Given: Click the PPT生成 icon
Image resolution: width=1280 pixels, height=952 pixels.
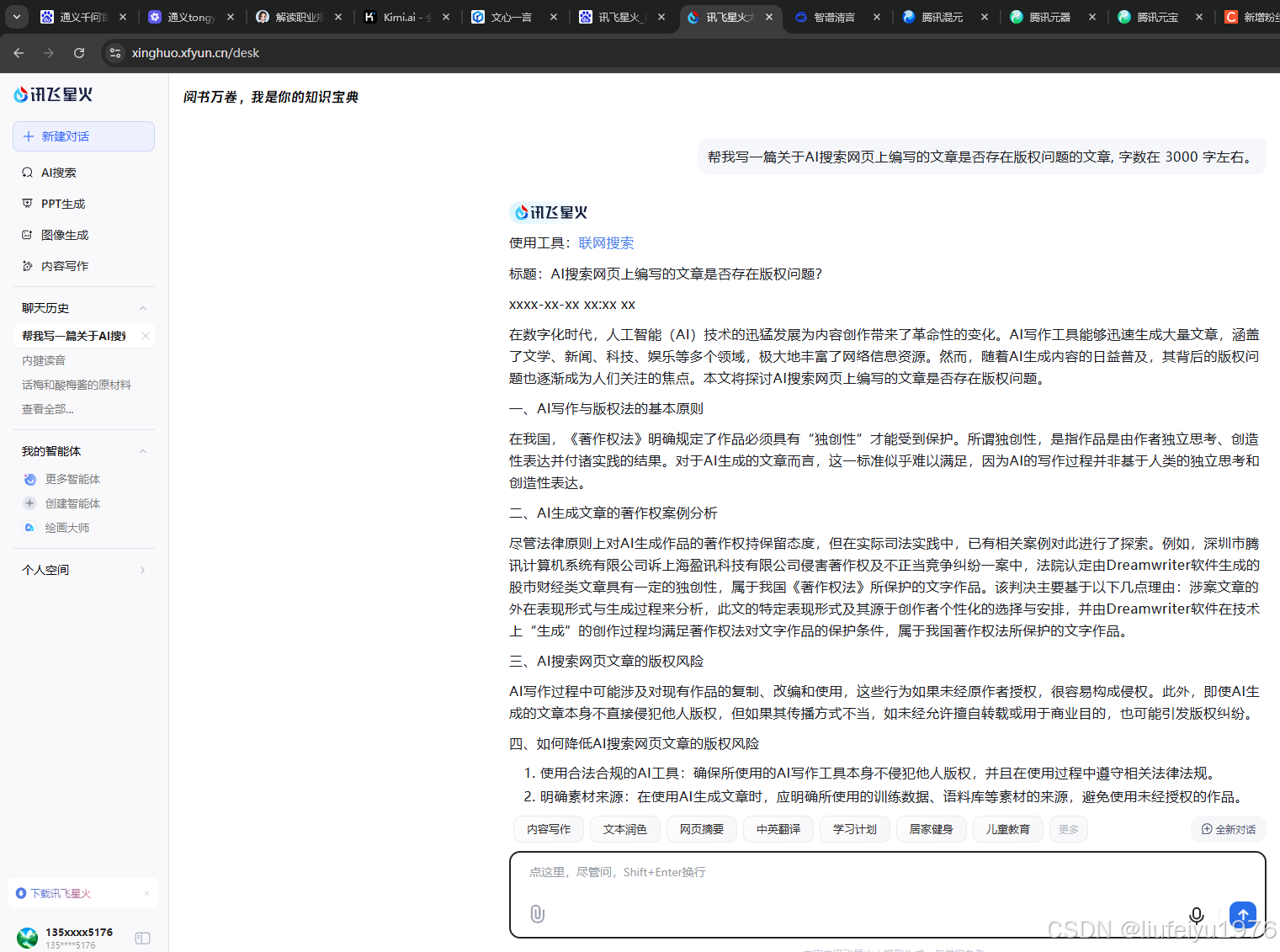Looking at the screenshot, I should tap(27, 204).
